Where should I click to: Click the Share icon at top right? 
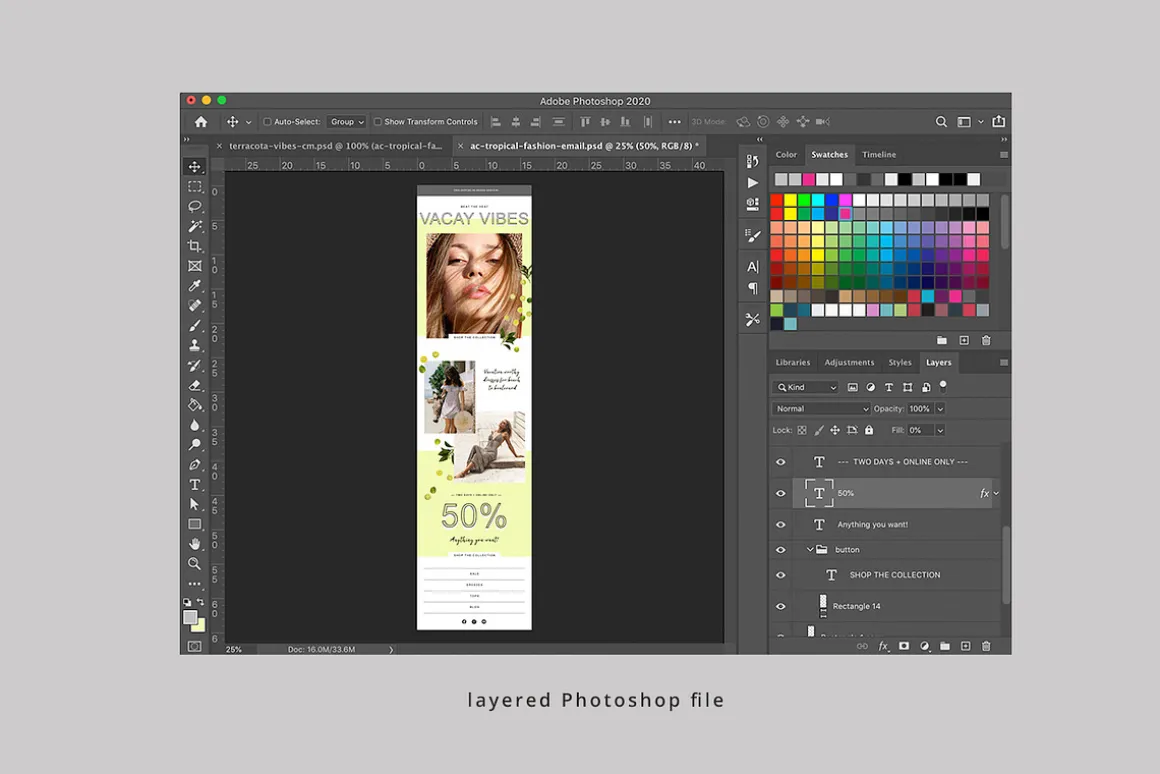pos(999,121)
